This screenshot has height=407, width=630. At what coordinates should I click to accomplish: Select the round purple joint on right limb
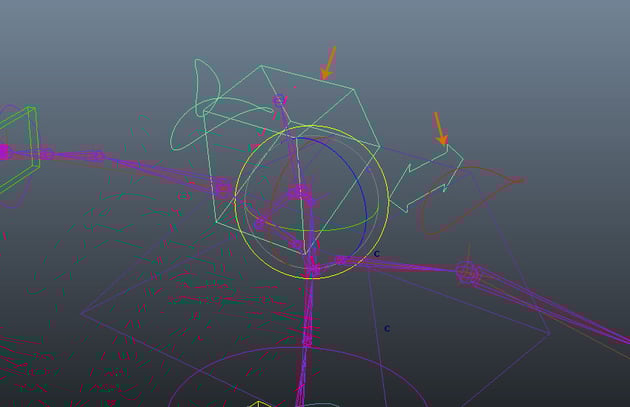click(x=467, y=273)
